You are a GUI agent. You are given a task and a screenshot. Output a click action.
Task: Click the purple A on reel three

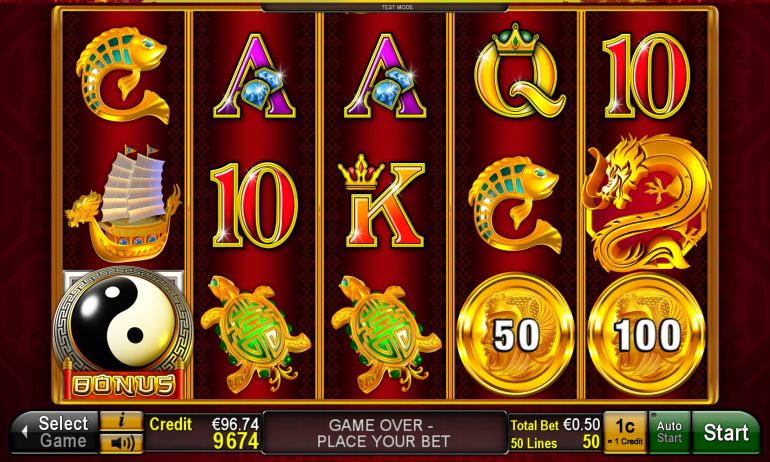coord(385,76)
